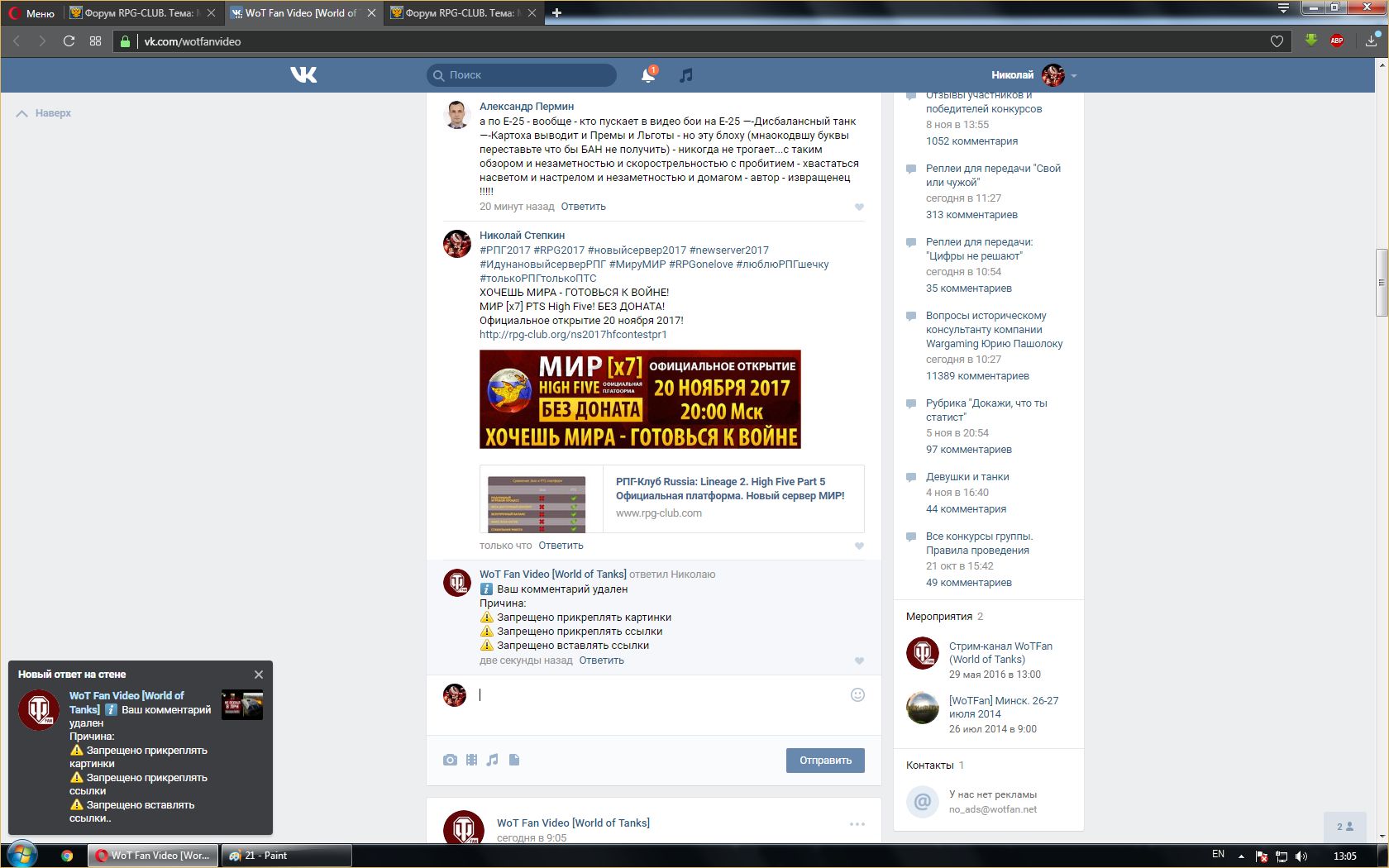Open the VK logo home link
Image resolution: width=1389 pixels, height=868 pixels.
pos(303,75)
